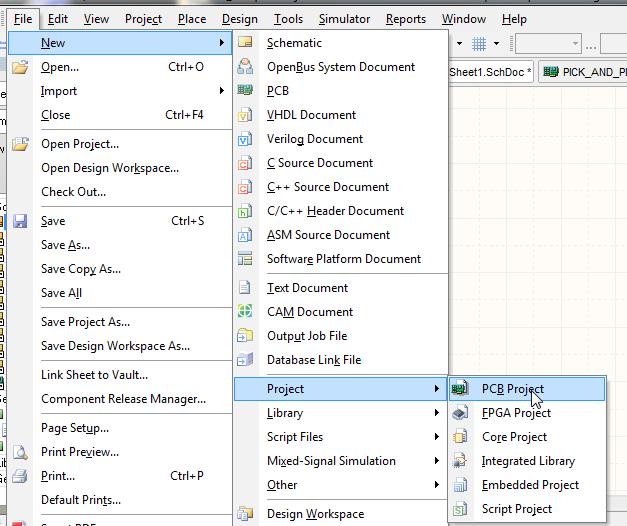
Task: Select Open Design Workspace
Action: pyautogui.click(x=120, y=168)
